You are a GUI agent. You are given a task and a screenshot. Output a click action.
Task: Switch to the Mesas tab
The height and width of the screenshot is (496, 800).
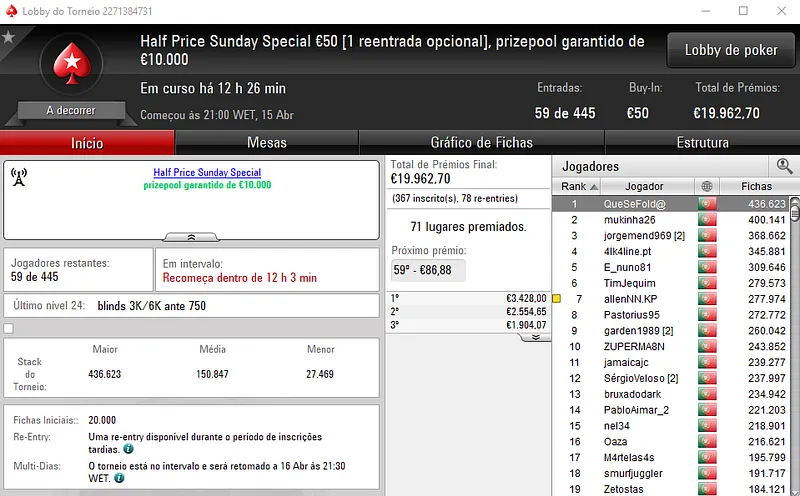click(267, 143)
